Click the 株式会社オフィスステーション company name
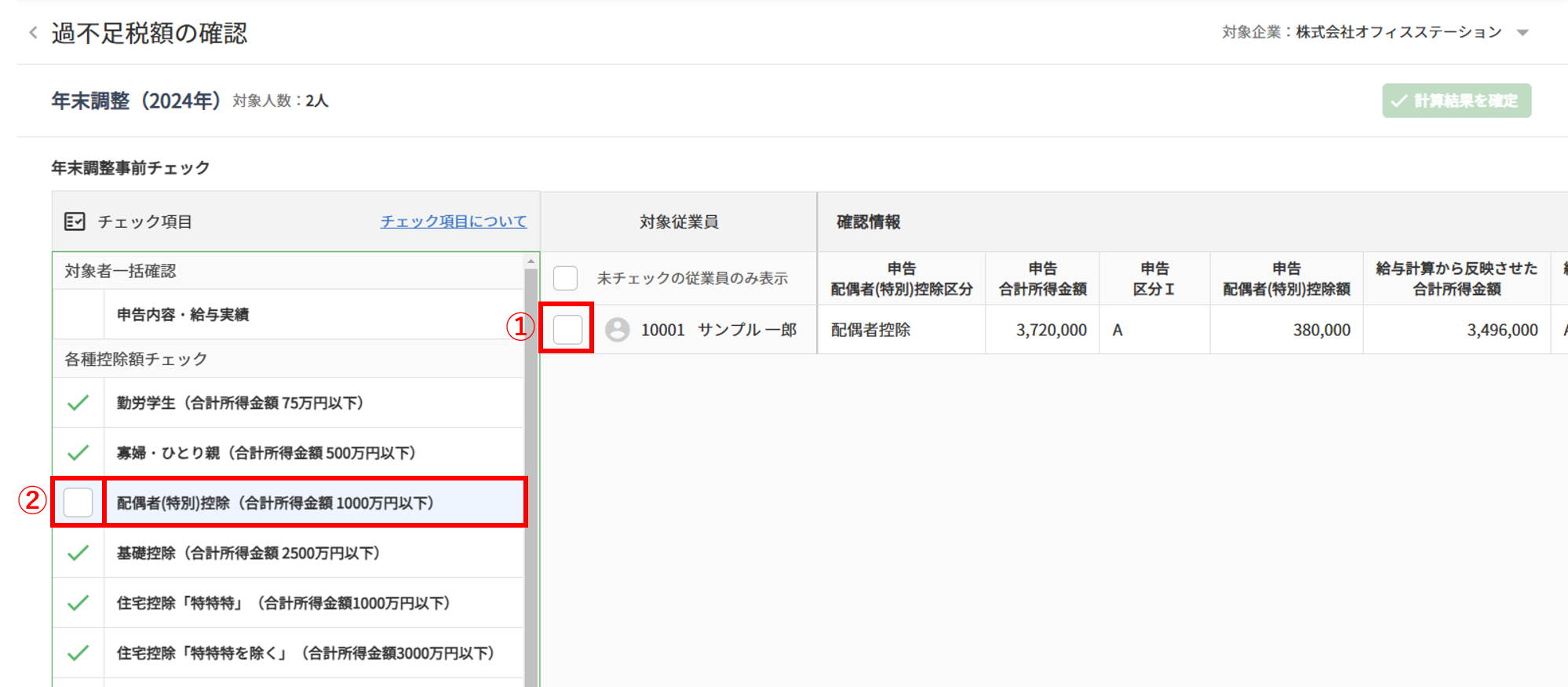1568x687 pixels. [x=1398, y=32]
